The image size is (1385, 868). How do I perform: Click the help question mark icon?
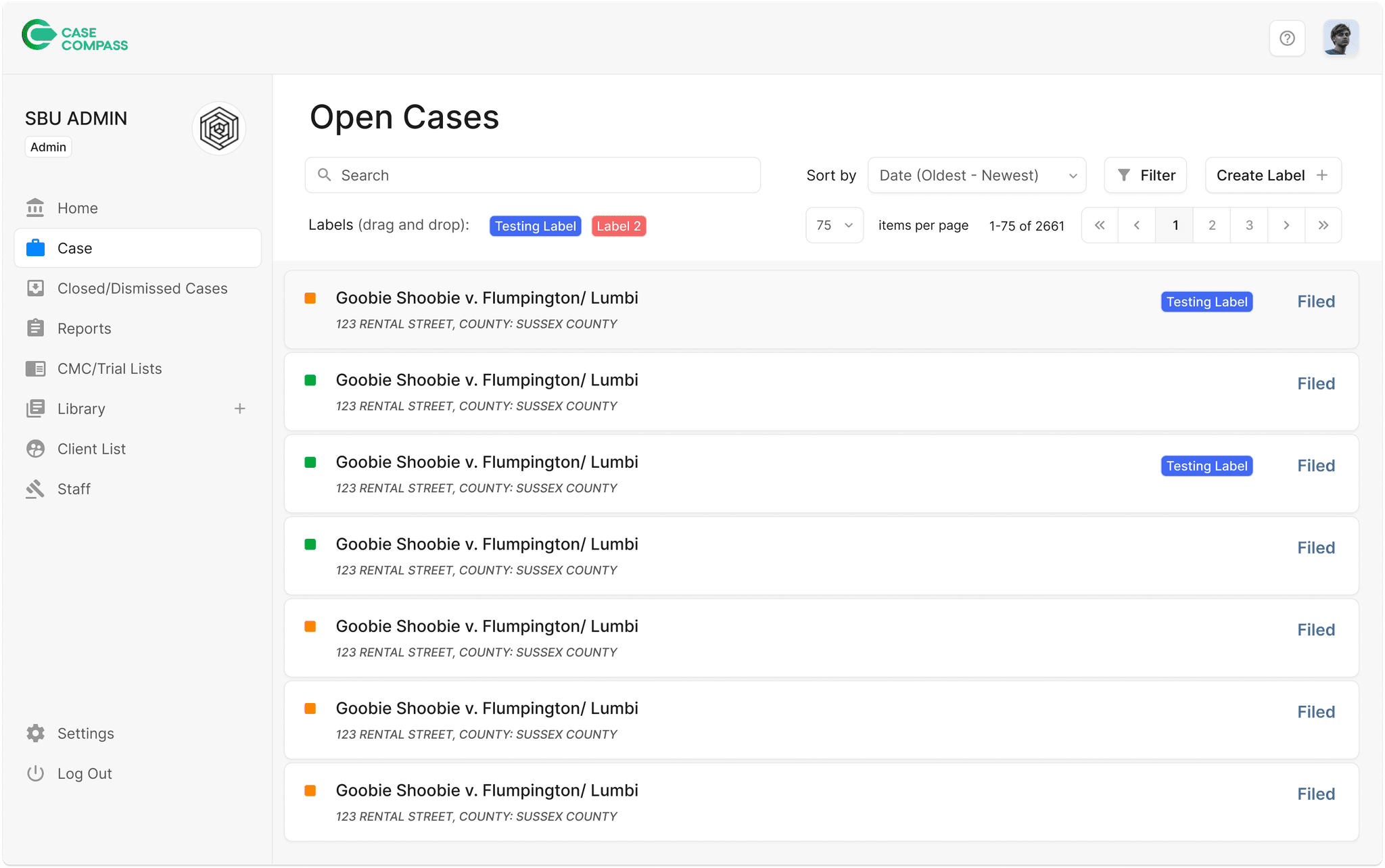coord(1287,39)
